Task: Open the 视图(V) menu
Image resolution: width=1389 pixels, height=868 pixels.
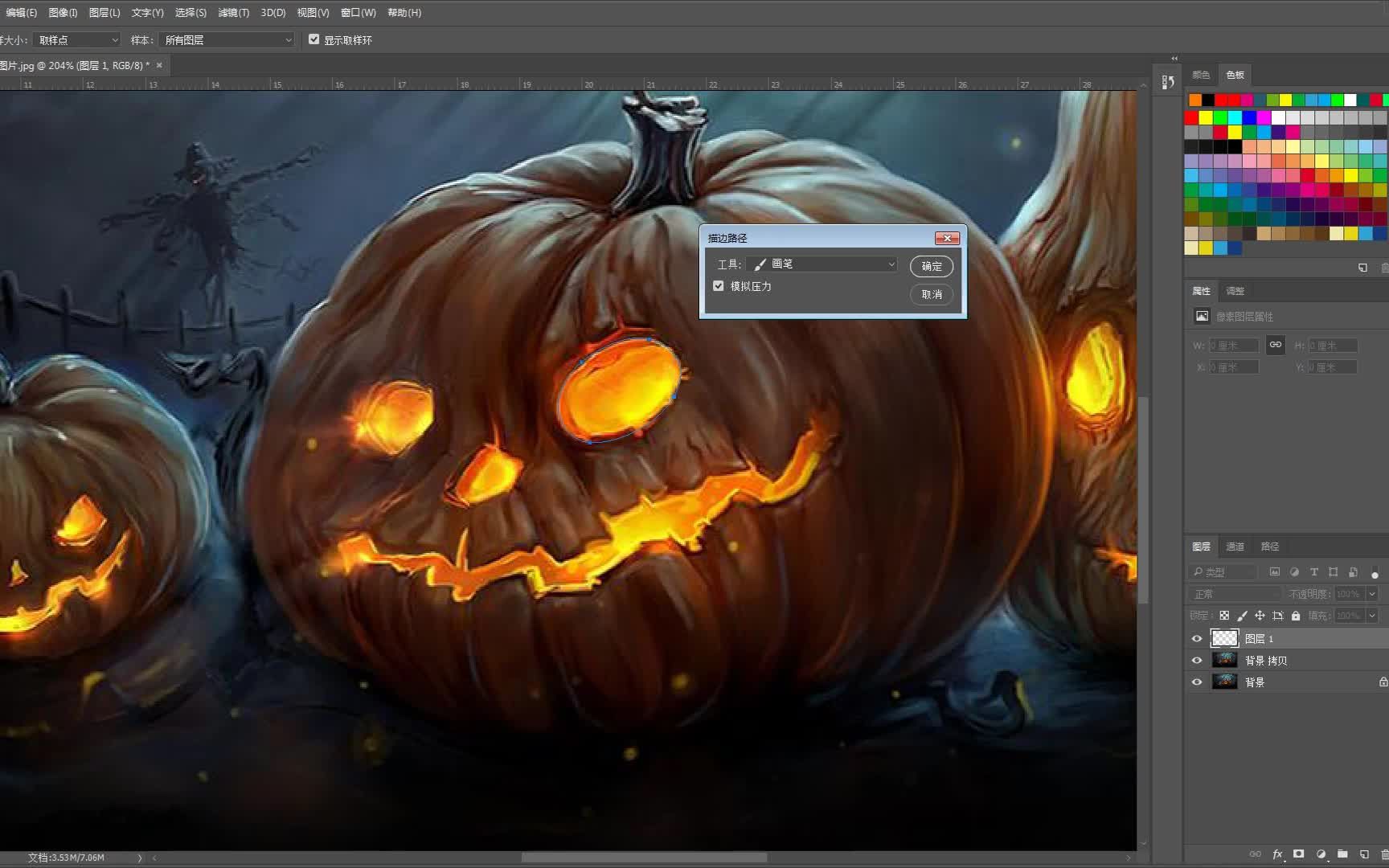Action: (x=313, y=13)
